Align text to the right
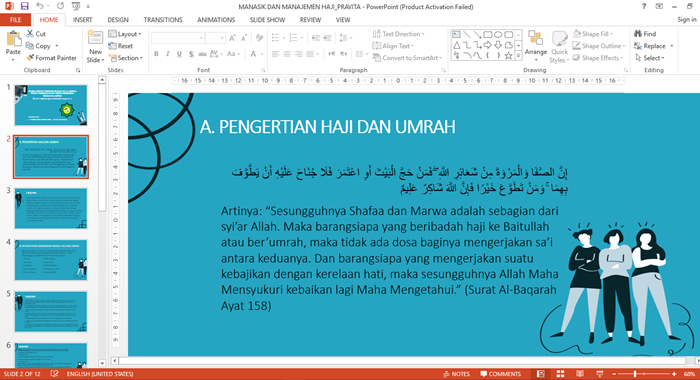Viewport: 700px width, 380px height. [298, 54]
